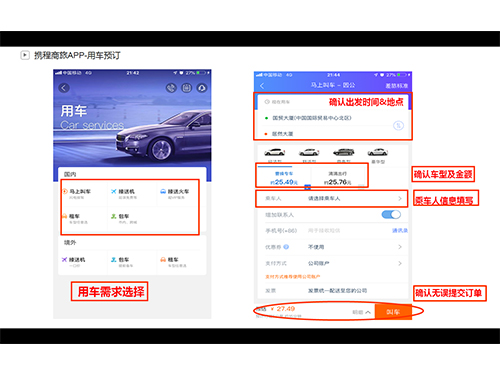Image resolution: width=500 pixels, height=375 pixels.
Task: Click the help icon next to 优惠券
Action: pyautogui.click(x=286, y=247)
